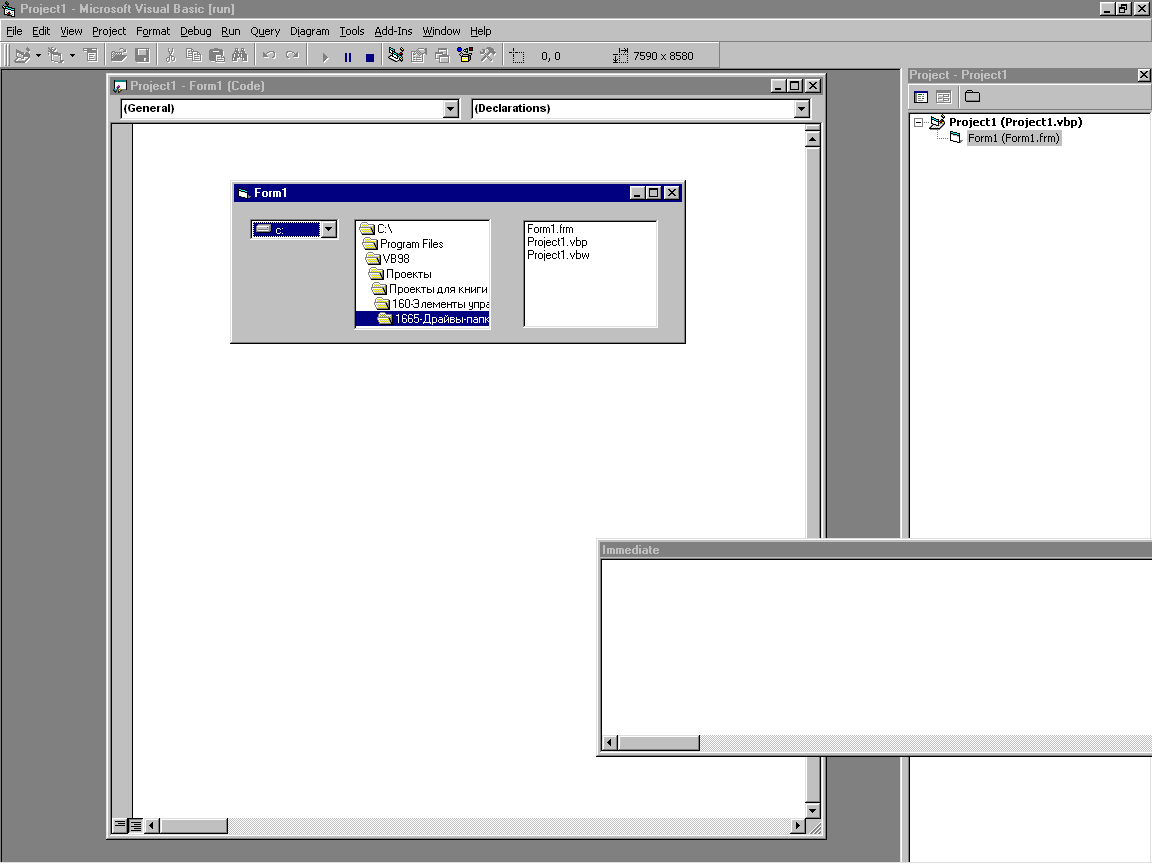The width and height of the screenshot is (1152, 864).
Task: Select Project1.vbp in the file list
Action: point(557,242)
